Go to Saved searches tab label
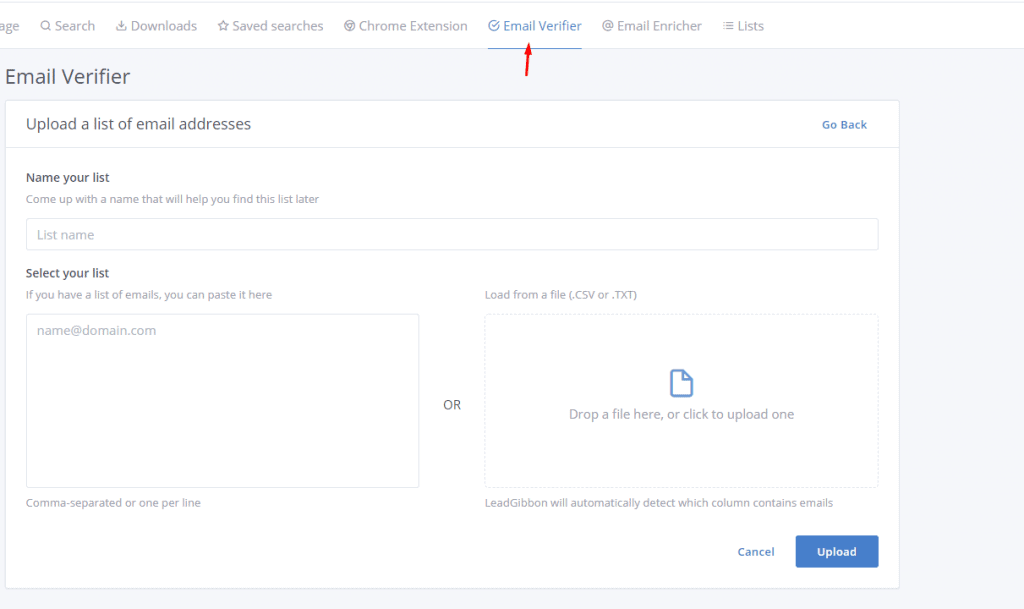This screenshot has height=609, width=1024. coord(278,26)
